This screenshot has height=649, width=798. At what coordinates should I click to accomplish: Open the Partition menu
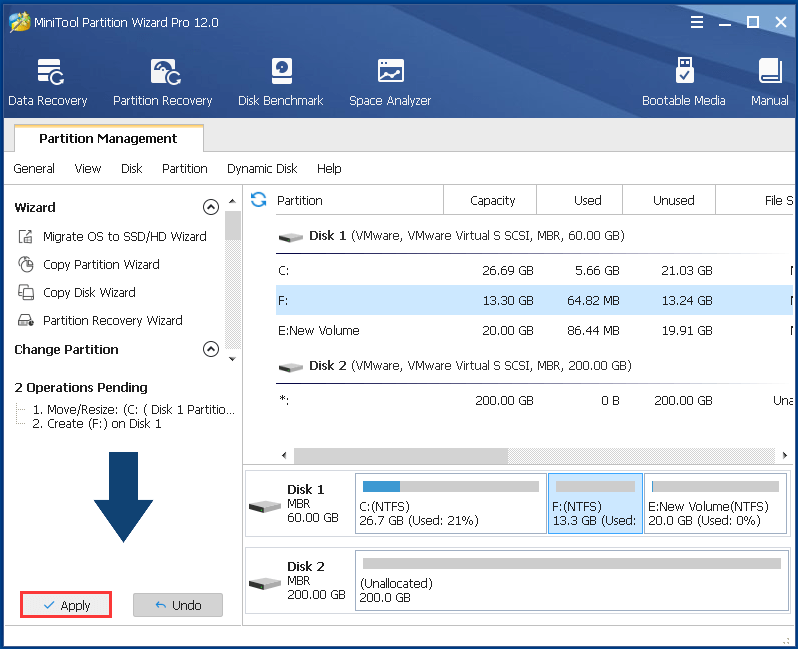pos(185,168)
